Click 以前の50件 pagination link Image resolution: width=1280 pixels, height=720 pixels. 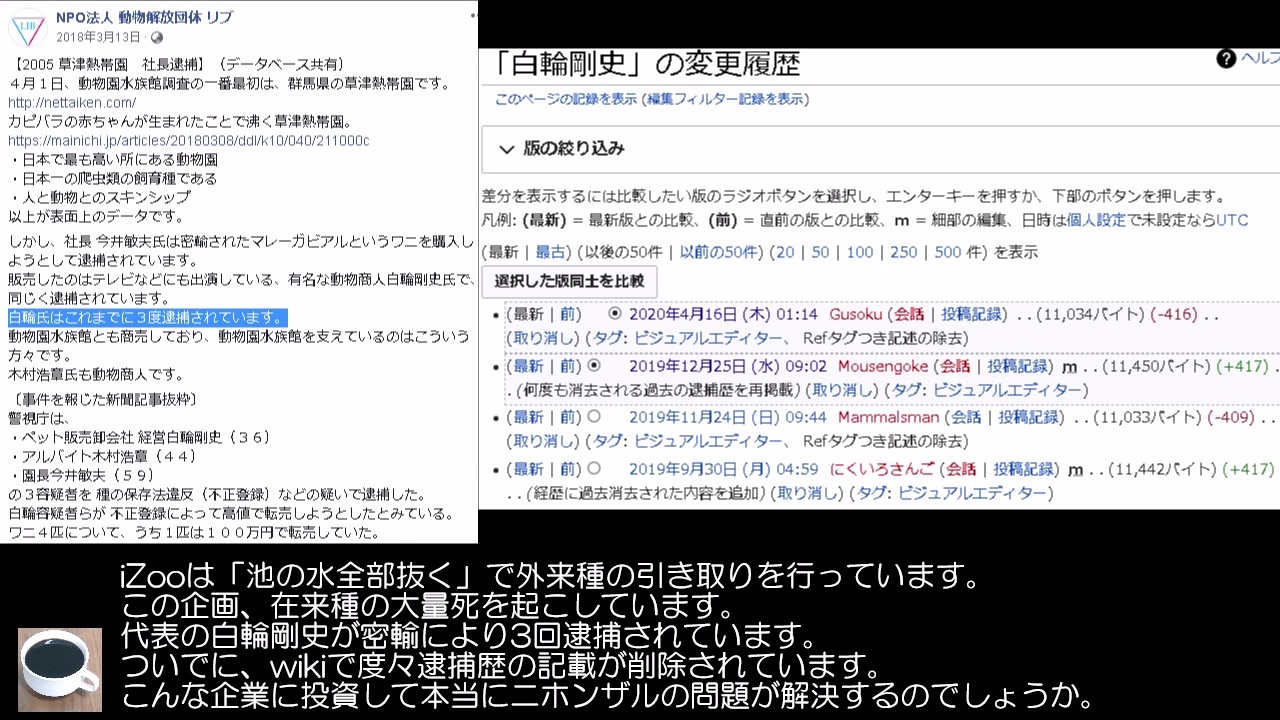719,252
